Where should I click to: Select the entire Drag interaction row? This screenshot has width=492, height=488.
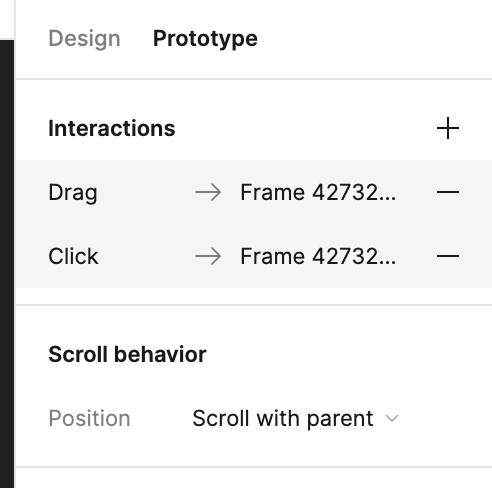(254, 192)
